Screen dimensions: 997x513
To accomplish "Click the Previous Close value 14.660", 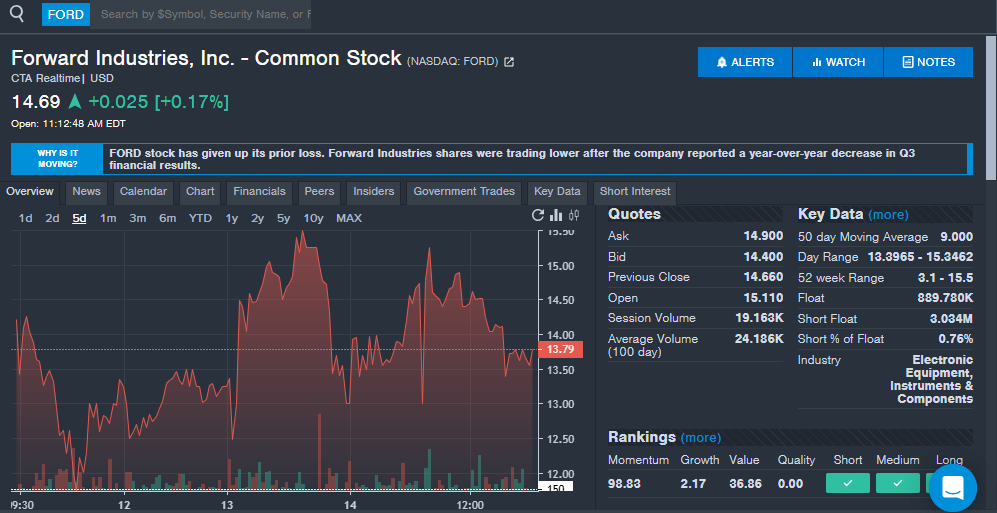I will [763, 277].
